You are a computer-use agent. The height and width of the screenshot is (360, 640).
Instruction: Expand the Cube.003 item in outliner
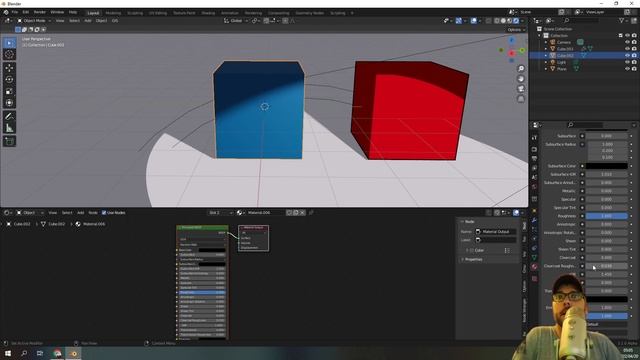pyautogui.click(x=546, y=49)
